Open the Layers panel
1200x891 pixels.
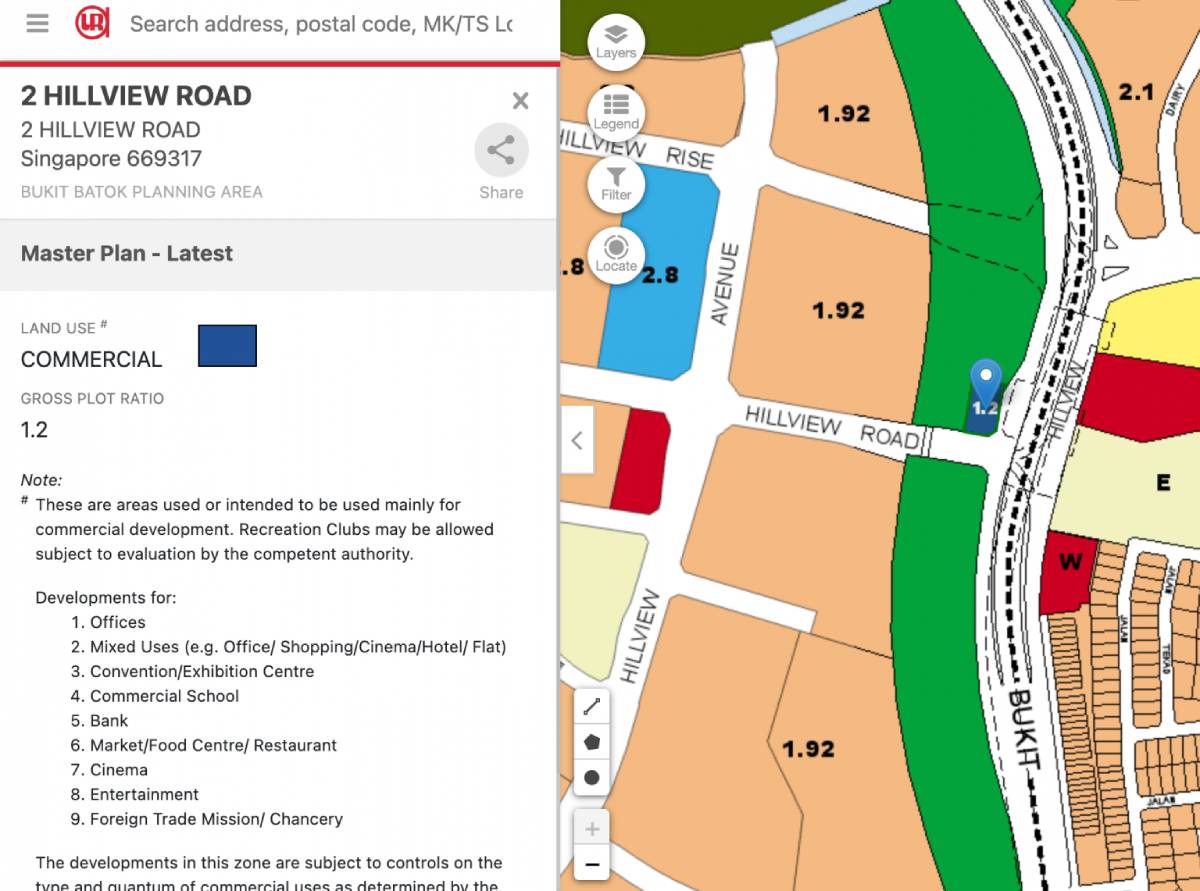[x=616, y=41]
